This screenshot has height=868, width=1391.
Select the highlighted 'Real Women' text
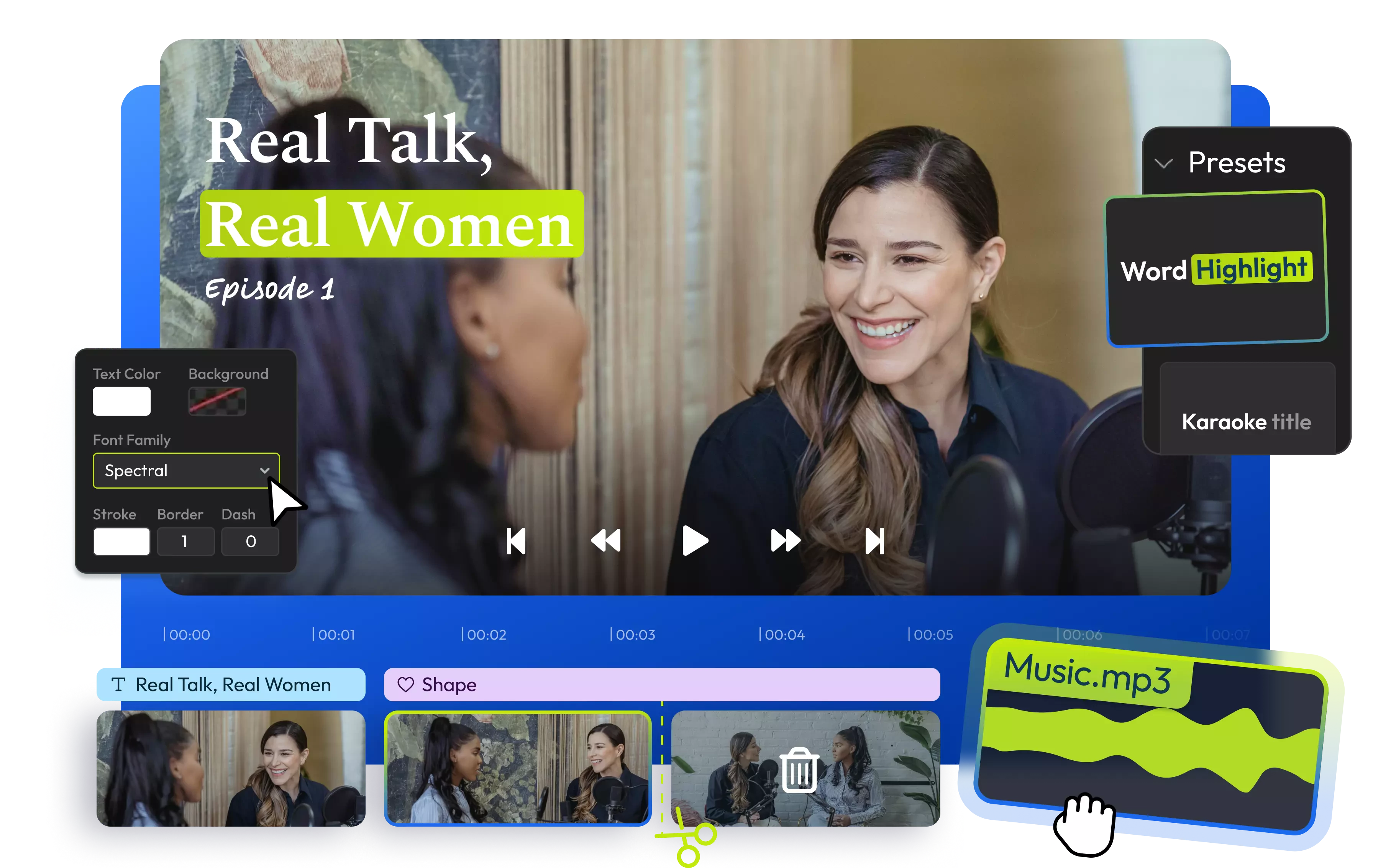391,224
